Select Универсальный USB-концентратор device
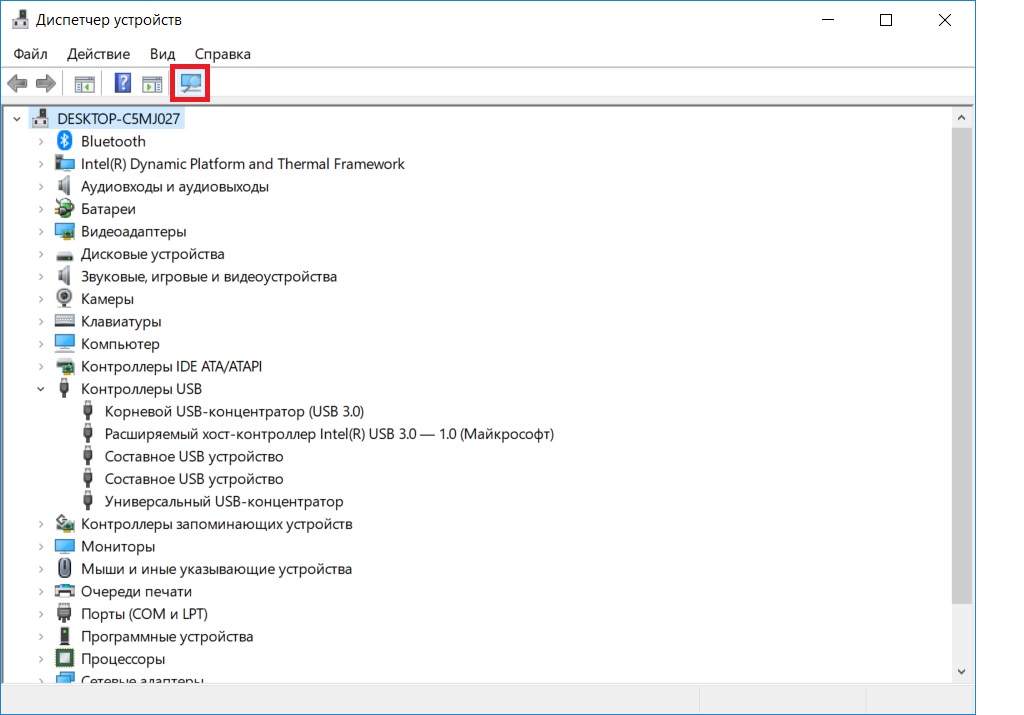This screenshot has height=715, width=1024. (x=223, y=502)
